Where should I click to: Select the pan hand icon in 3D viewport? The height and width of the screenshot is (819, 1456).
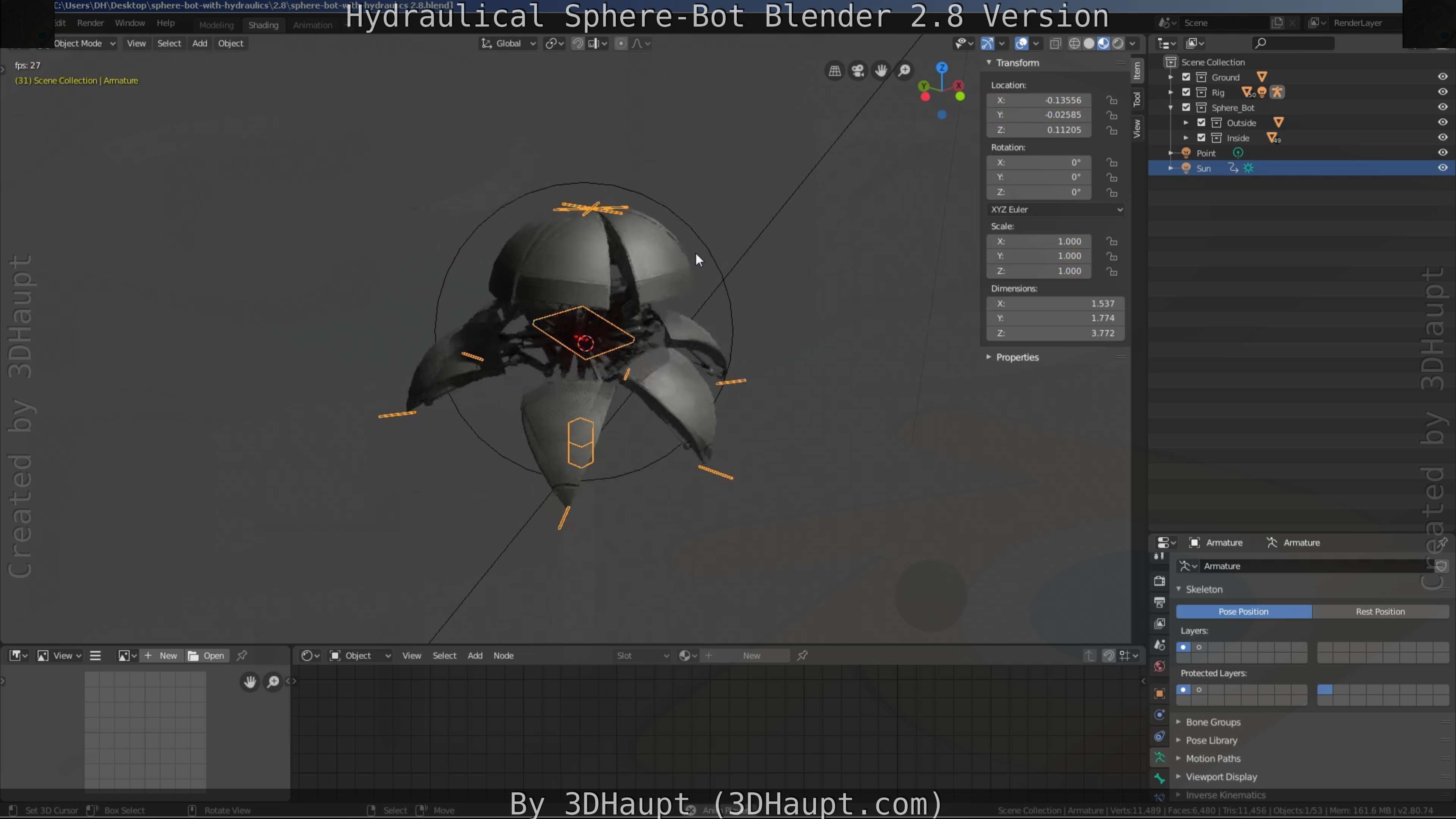click(881, 71)
